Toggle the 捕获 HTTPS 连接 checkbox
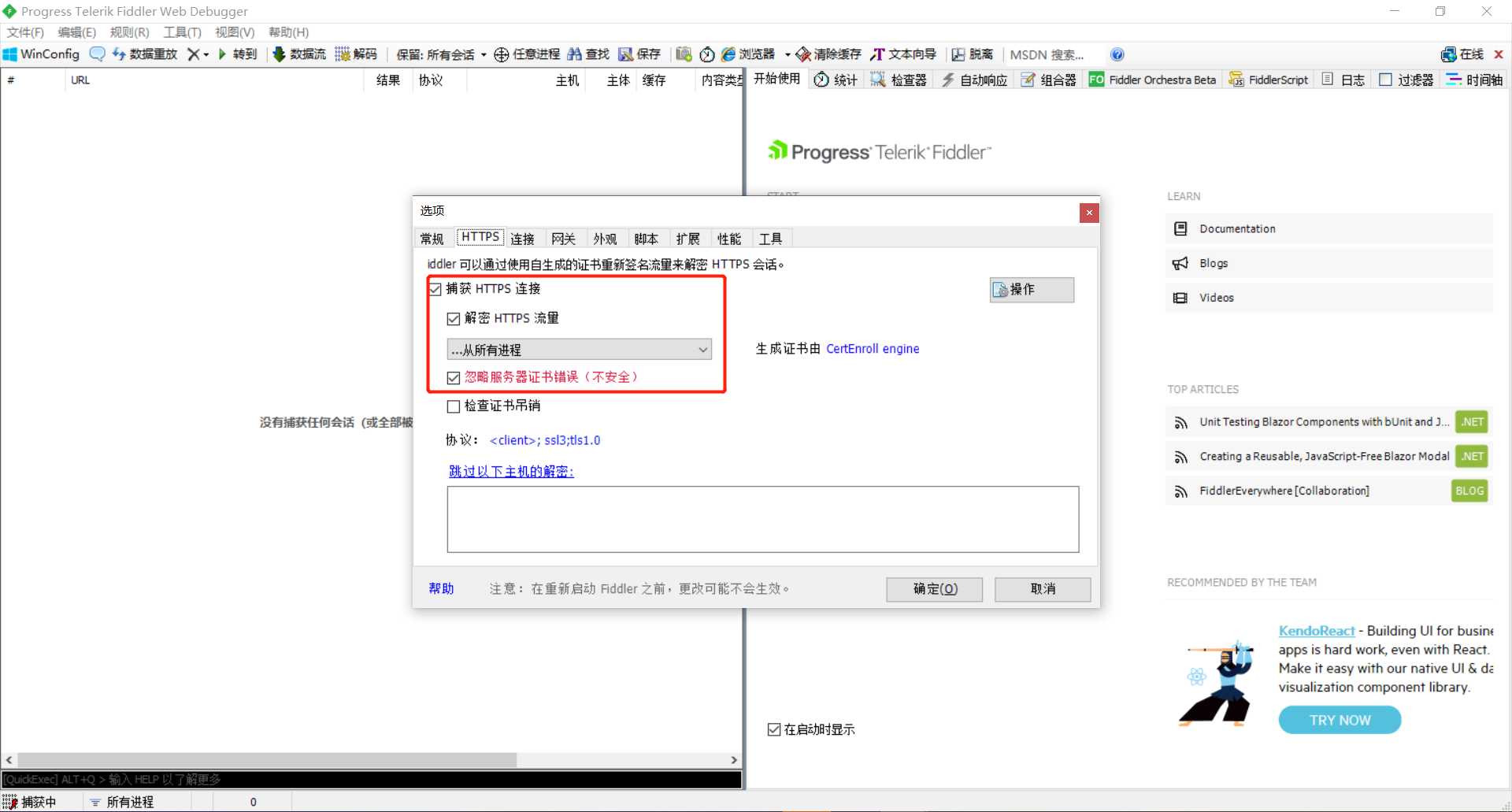This screenshot has width=1512, height=812. tap(435, 289)
